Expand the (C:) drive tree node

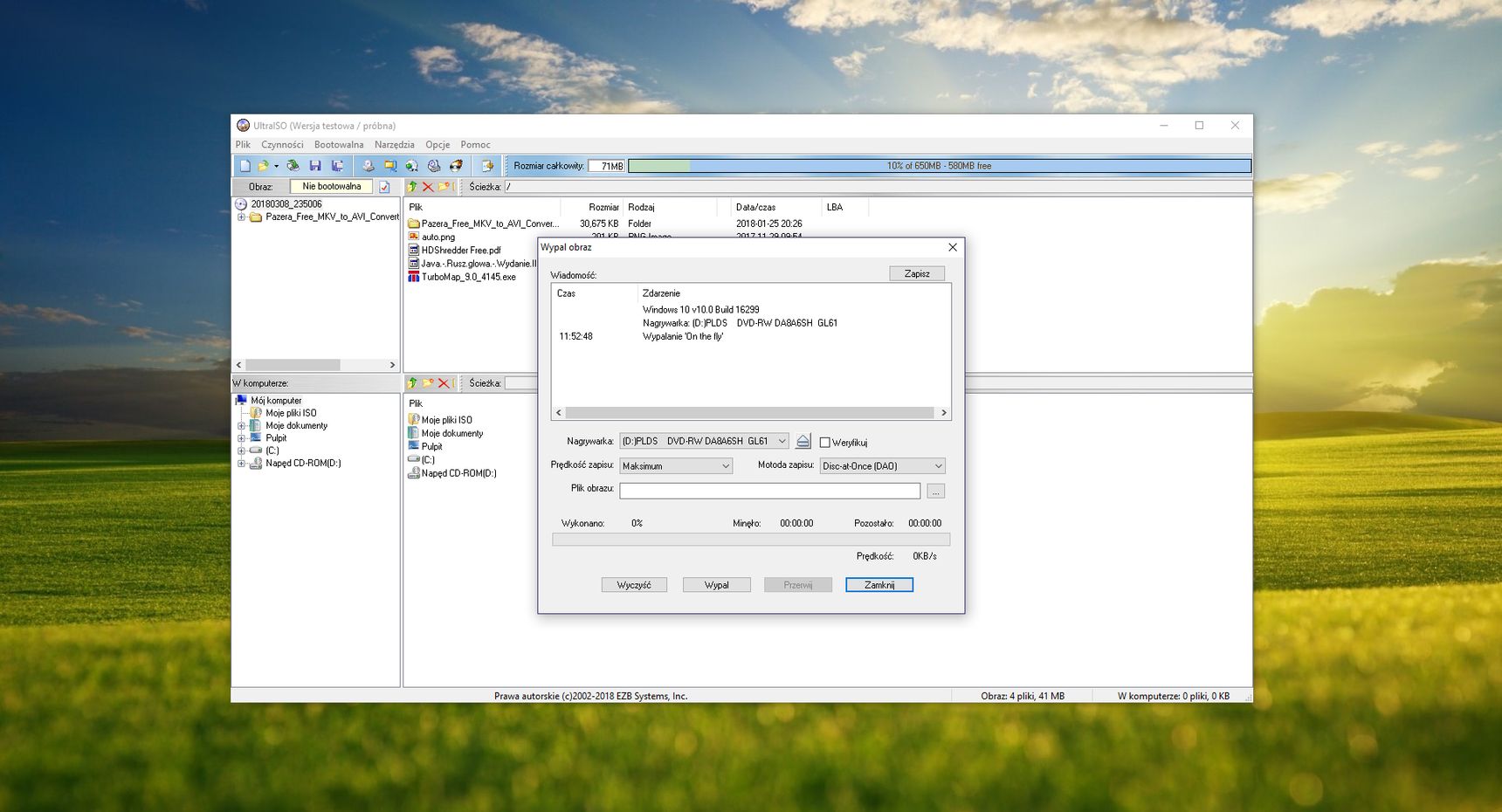click(241, 451)
